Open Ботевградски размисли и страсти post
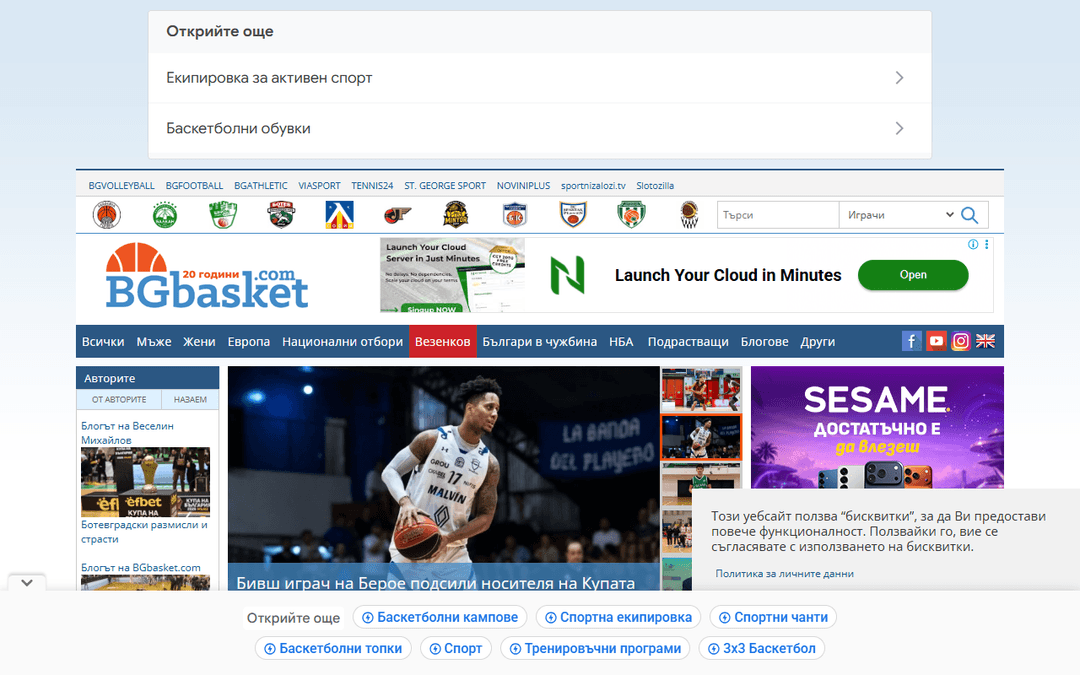 pos(144,532)
